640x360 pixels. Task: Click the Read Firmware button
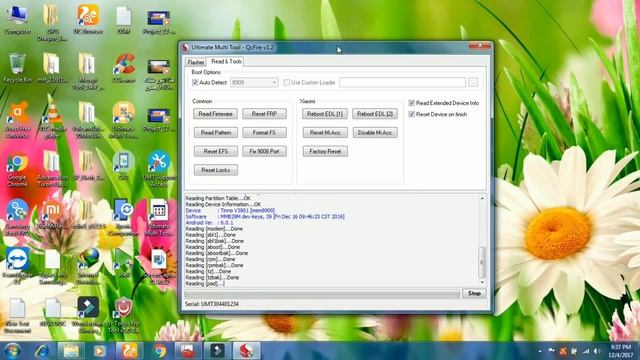tap(216, 114)
